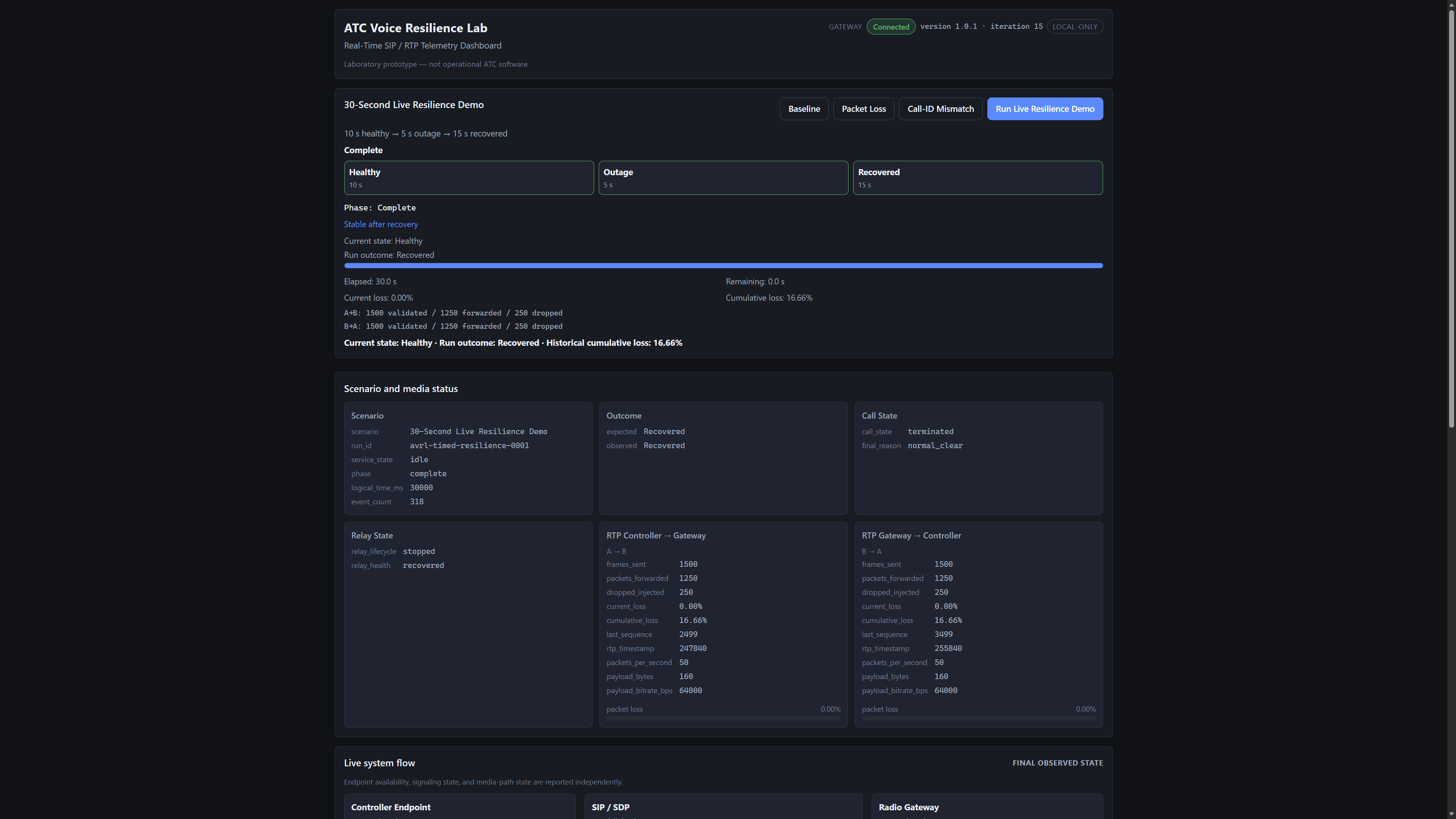Screen dimensions: 1456x819
Task: Click the bold Historical cumulative loss summary line
Action: point(513,343)
